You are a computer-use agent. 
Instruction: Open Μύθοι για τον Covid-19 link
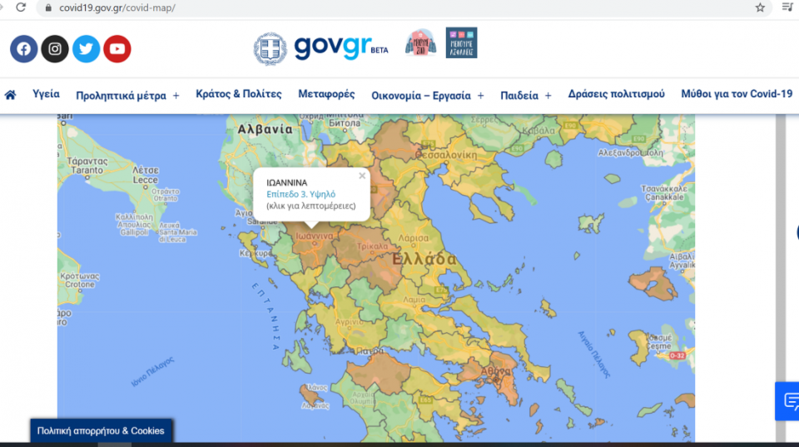click(x=736, y=94)
